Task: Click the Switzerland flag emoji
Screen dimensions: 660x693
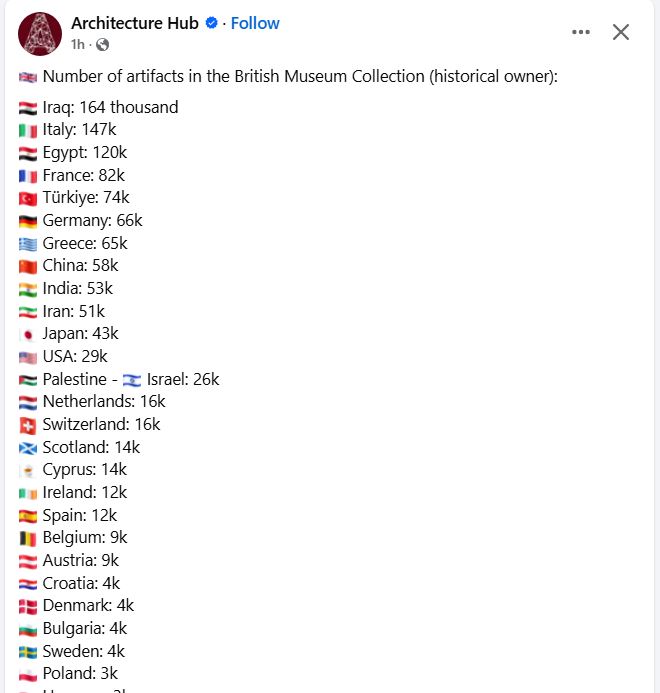Action: (x=28, y=426)
